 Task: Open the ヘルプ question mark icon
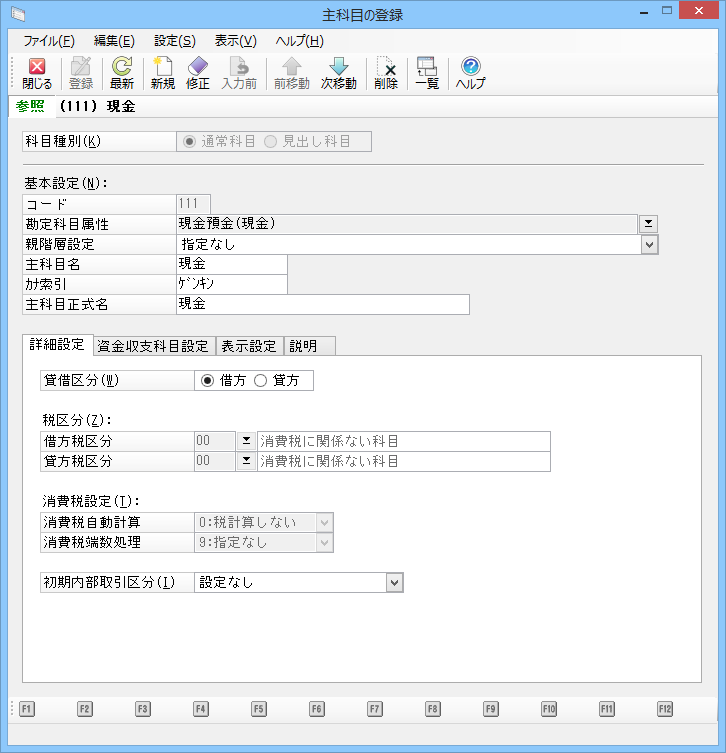pyautogui.click(x=470, y=67)
